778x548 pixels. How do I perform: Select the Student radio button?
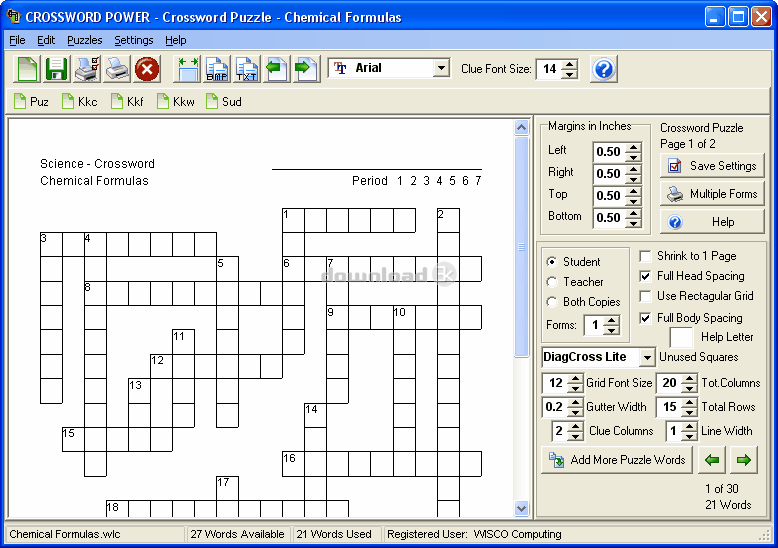551,262
